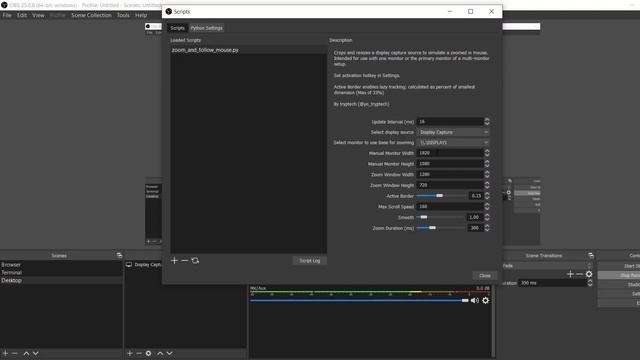Viewport: 640px width, 360px height.
Task: Open the Select monitor to use base dropdown
Action: pos(453,142)
